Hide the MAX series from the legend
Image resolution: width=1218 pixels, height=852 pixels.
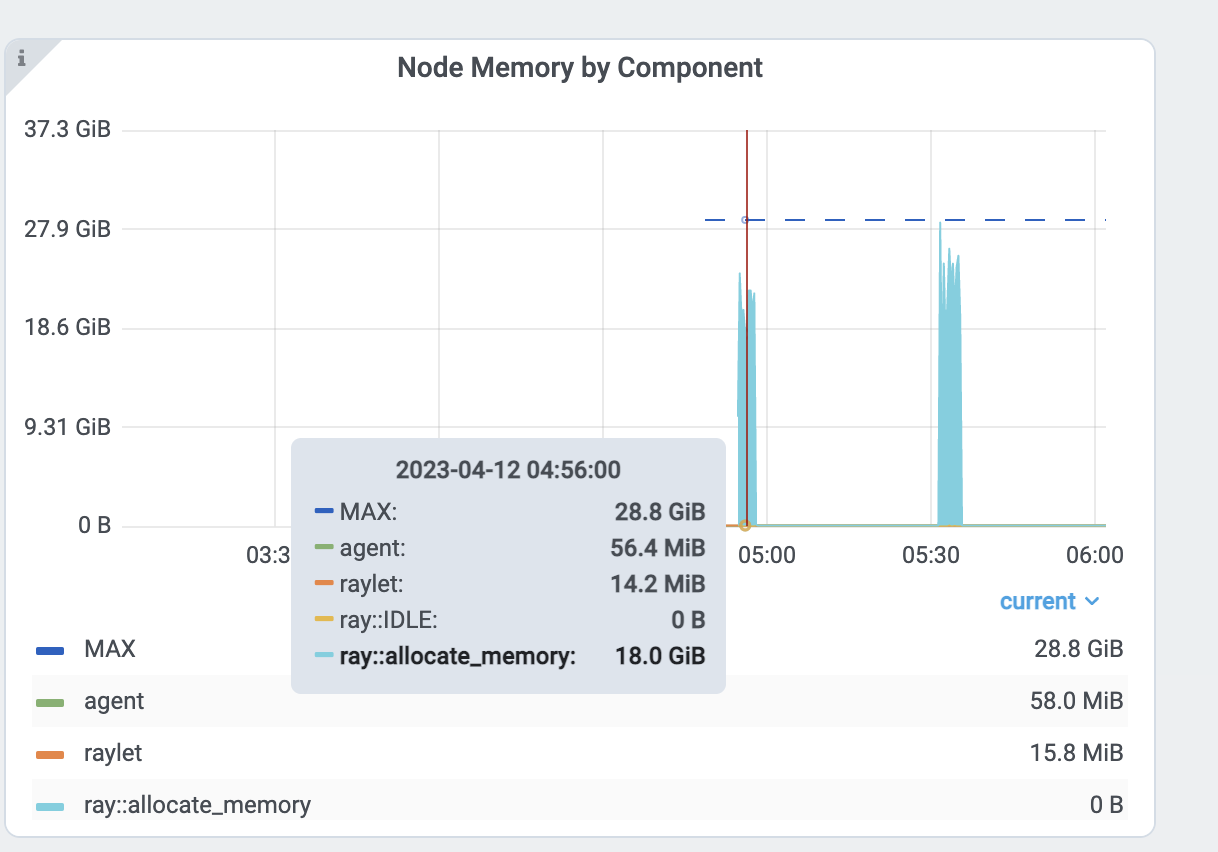[x=110, y=648]
